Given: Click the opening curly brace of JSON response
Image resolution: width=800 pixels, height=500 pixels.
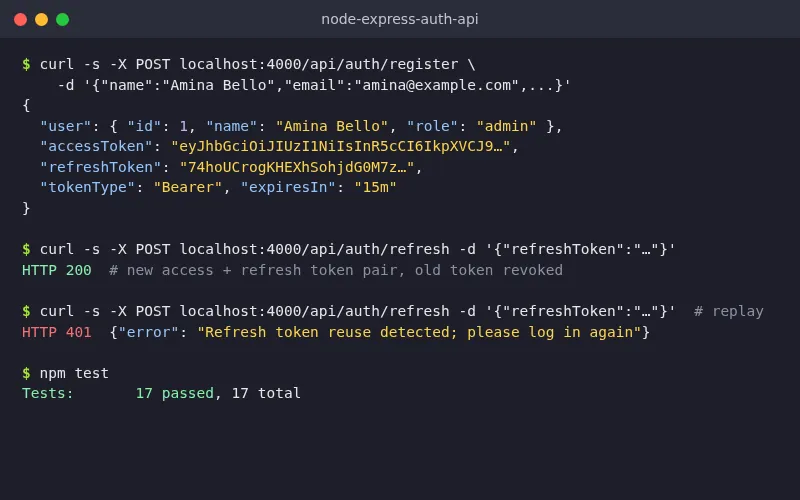Looking at the screenshot, I should (26, 106).
